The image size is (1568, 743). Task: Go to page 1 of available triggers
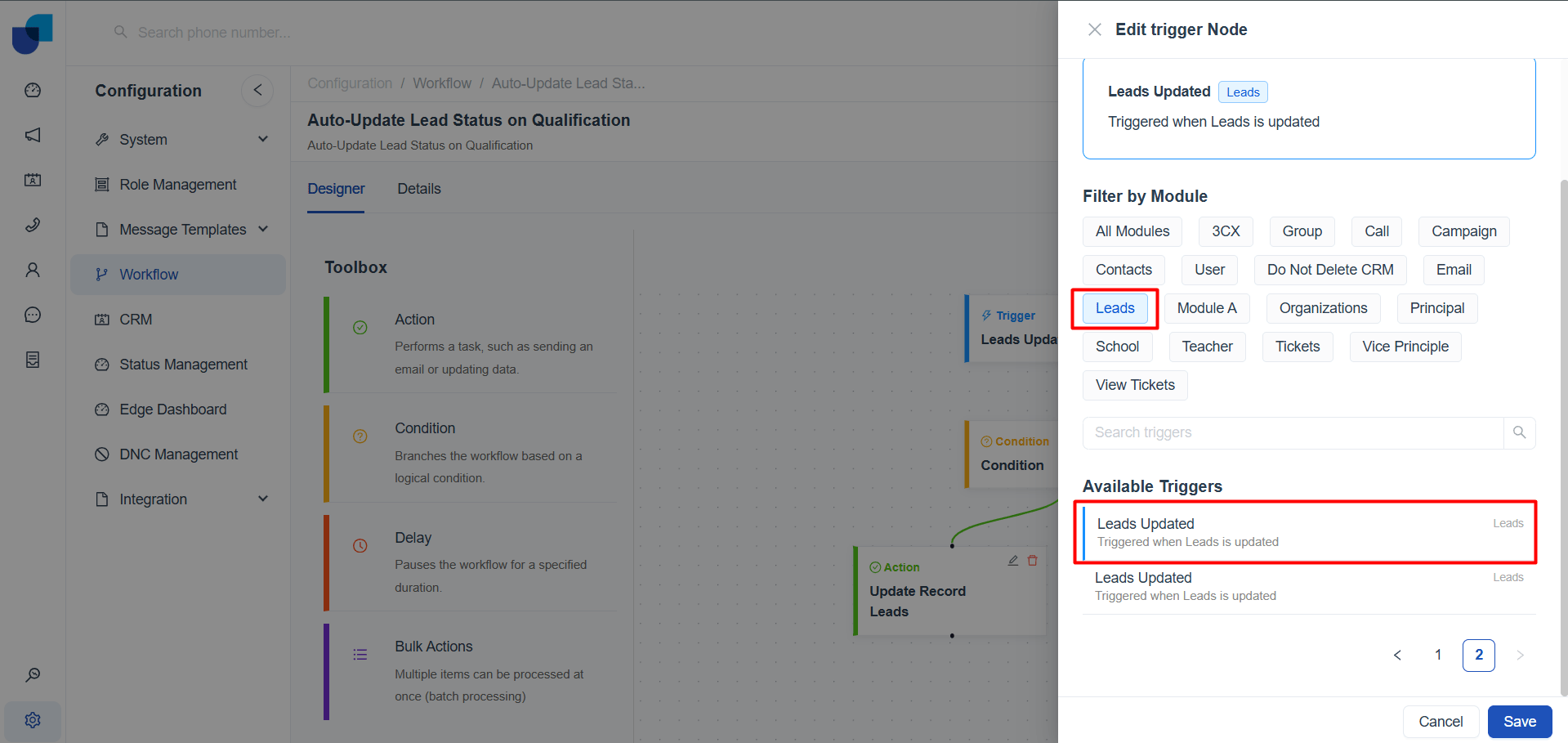pyautogui.click(x=1438, y=655)
